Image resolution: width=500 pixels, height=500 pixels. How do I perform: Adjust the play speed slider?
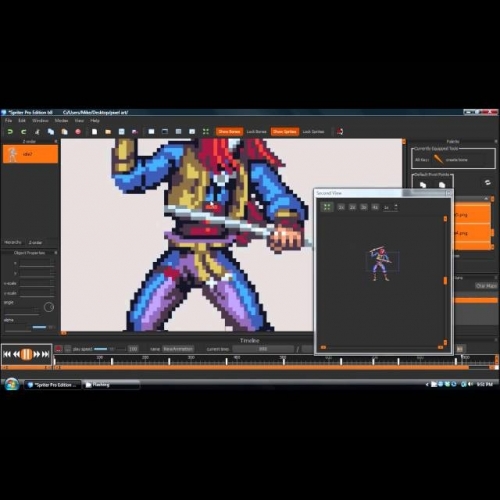[x=109, y=349]
